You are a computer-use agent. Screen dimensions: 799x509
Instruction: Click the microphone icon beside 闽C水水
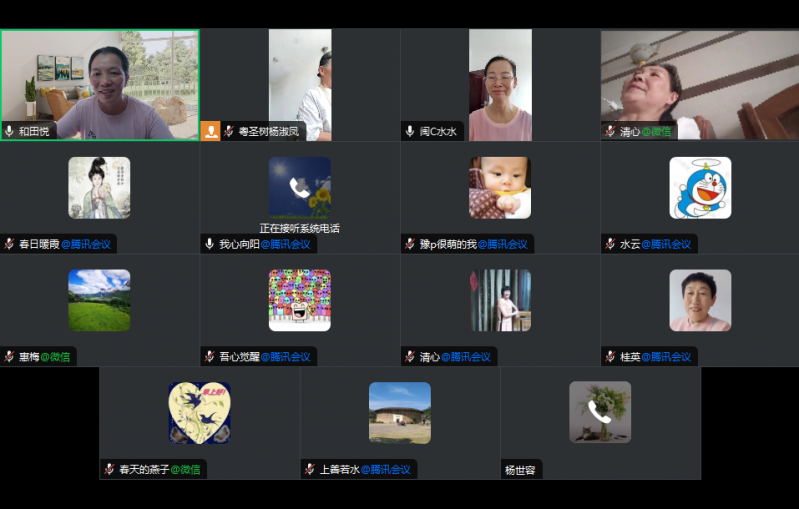click(410, 131)
